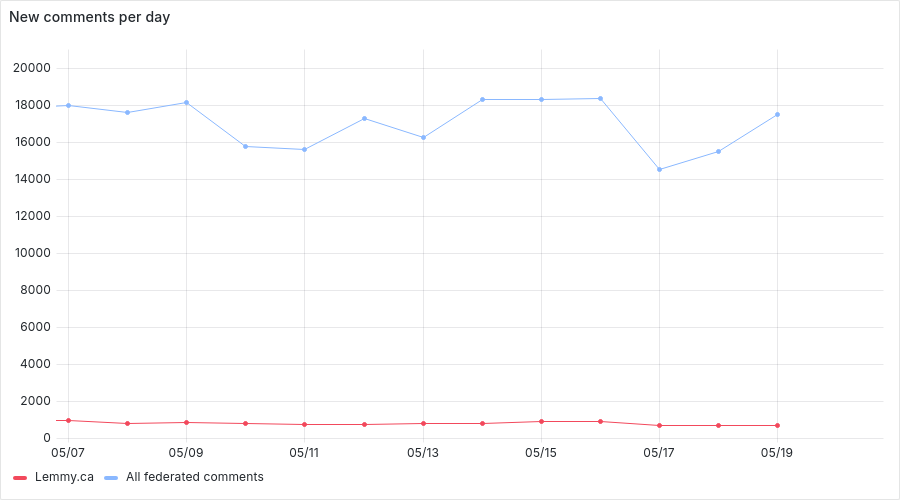The image size is (900, 500).
Task: Select the blue data point at 05/15
Action: [541, 100]
